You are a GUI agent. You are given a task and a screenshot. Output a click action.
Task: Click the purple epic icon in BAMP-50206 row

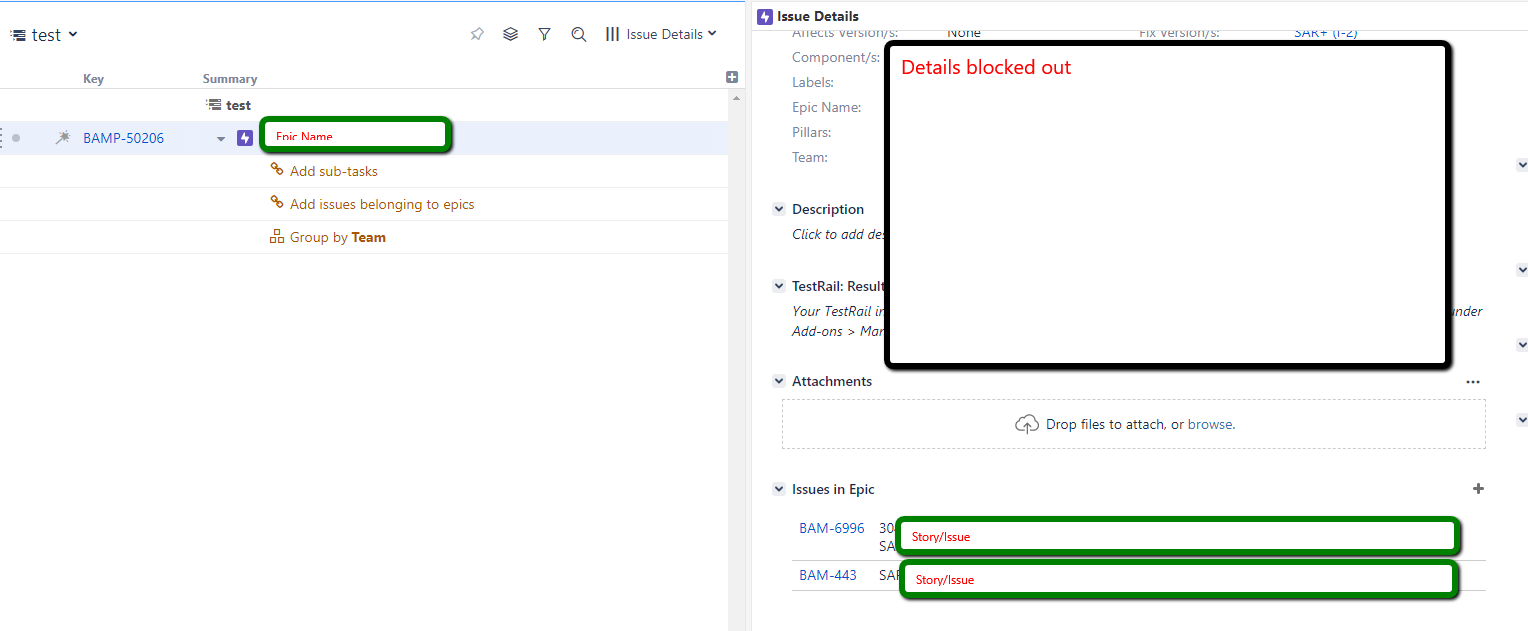point(245,138)
